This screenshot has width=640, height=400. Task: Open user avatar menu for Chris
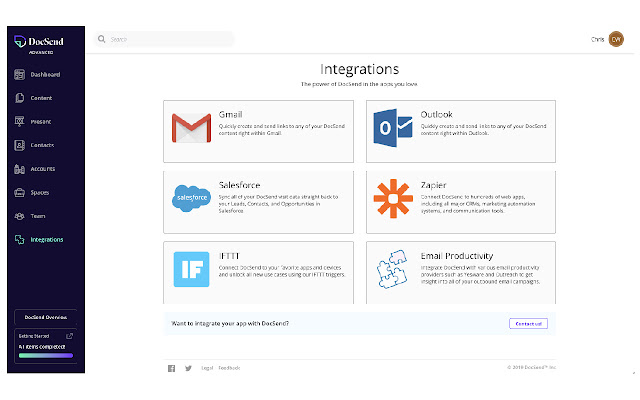pyautogui.click(x=616, y=39)
